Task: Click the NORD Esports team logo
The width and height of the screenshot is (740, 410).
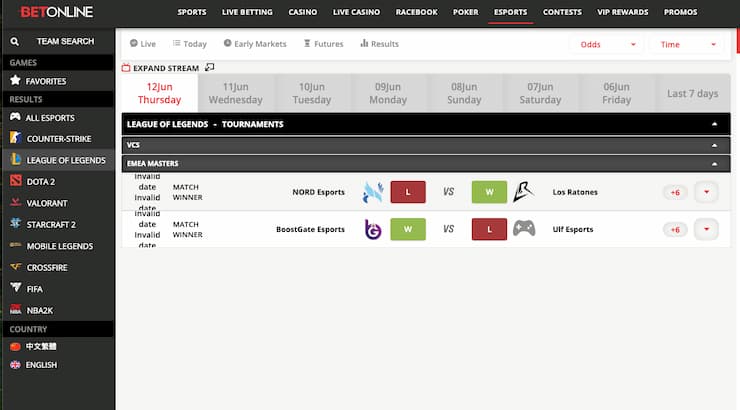Action: (373, 192)
